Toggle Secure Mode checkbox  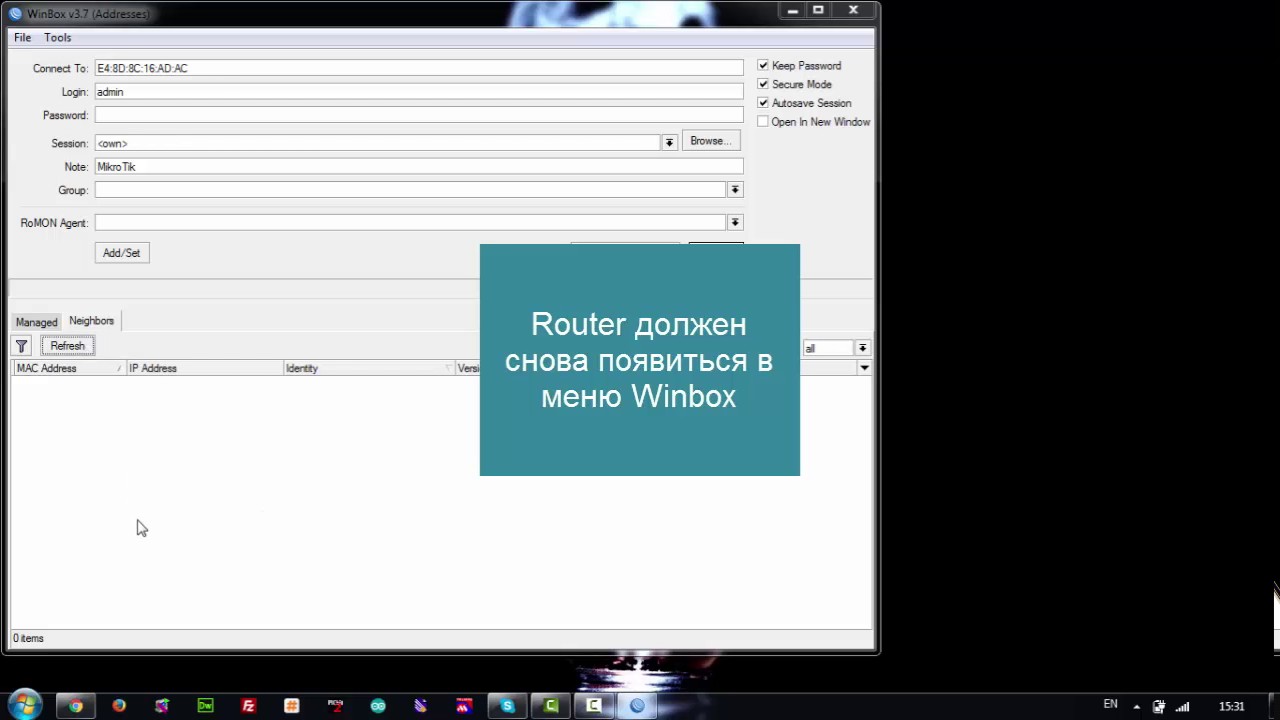pos(763,85)
